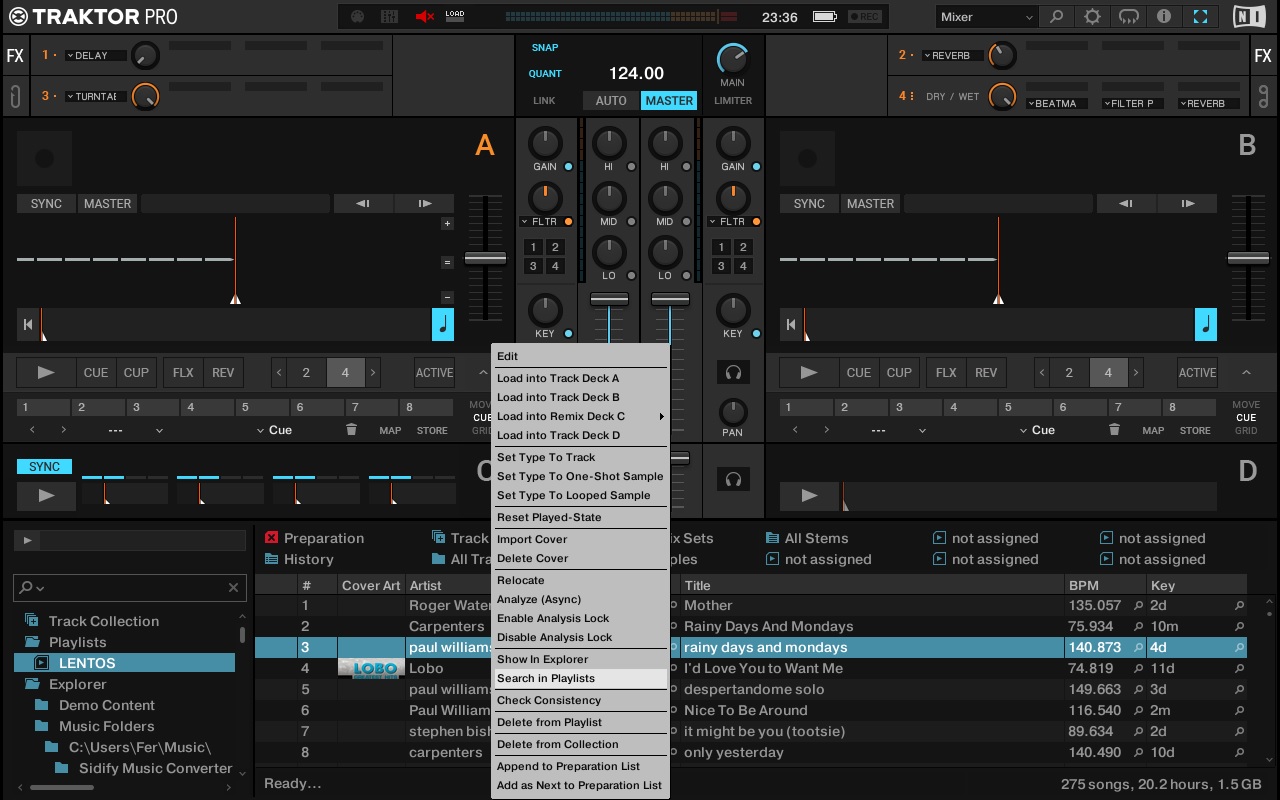Select loop size 2 on Deck A
The width and height of the screenshot is (1280, 800).
tap(306, 373)
